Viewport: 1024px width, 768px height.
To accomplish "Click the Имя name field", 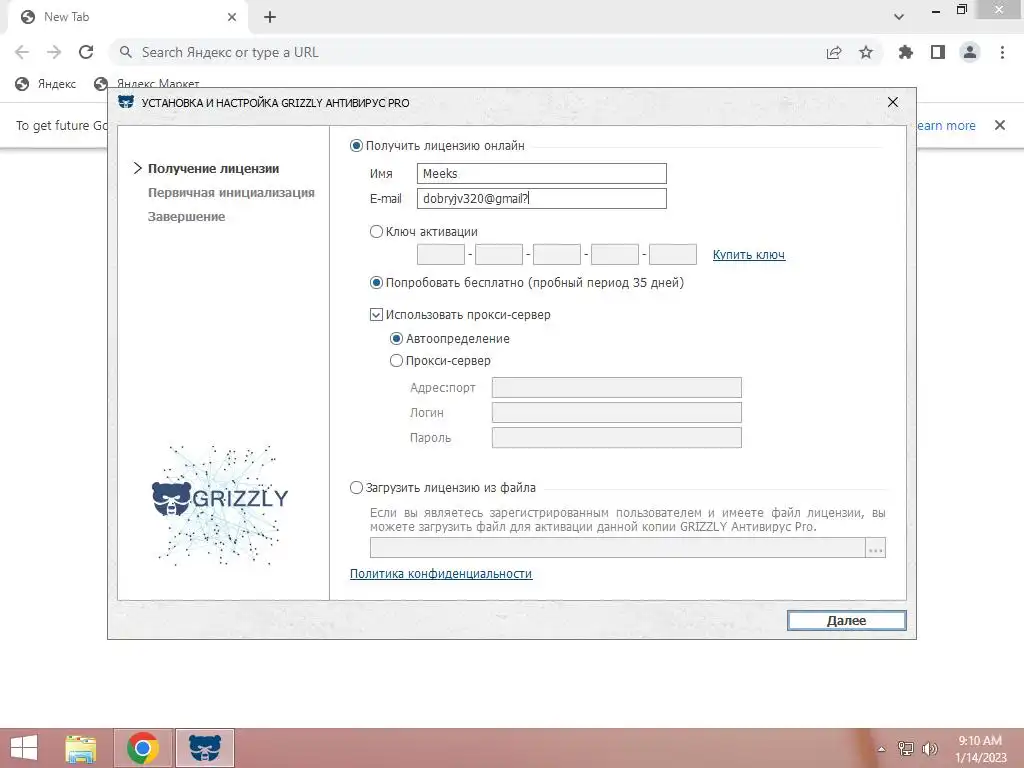I will coord(541,174).
